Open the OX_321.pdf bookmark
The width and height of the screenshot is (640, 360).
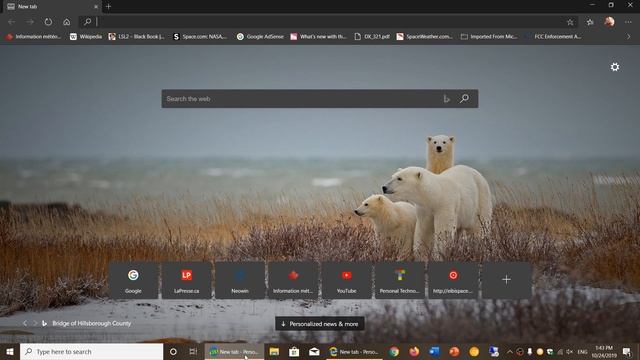[x=372, y=37]
